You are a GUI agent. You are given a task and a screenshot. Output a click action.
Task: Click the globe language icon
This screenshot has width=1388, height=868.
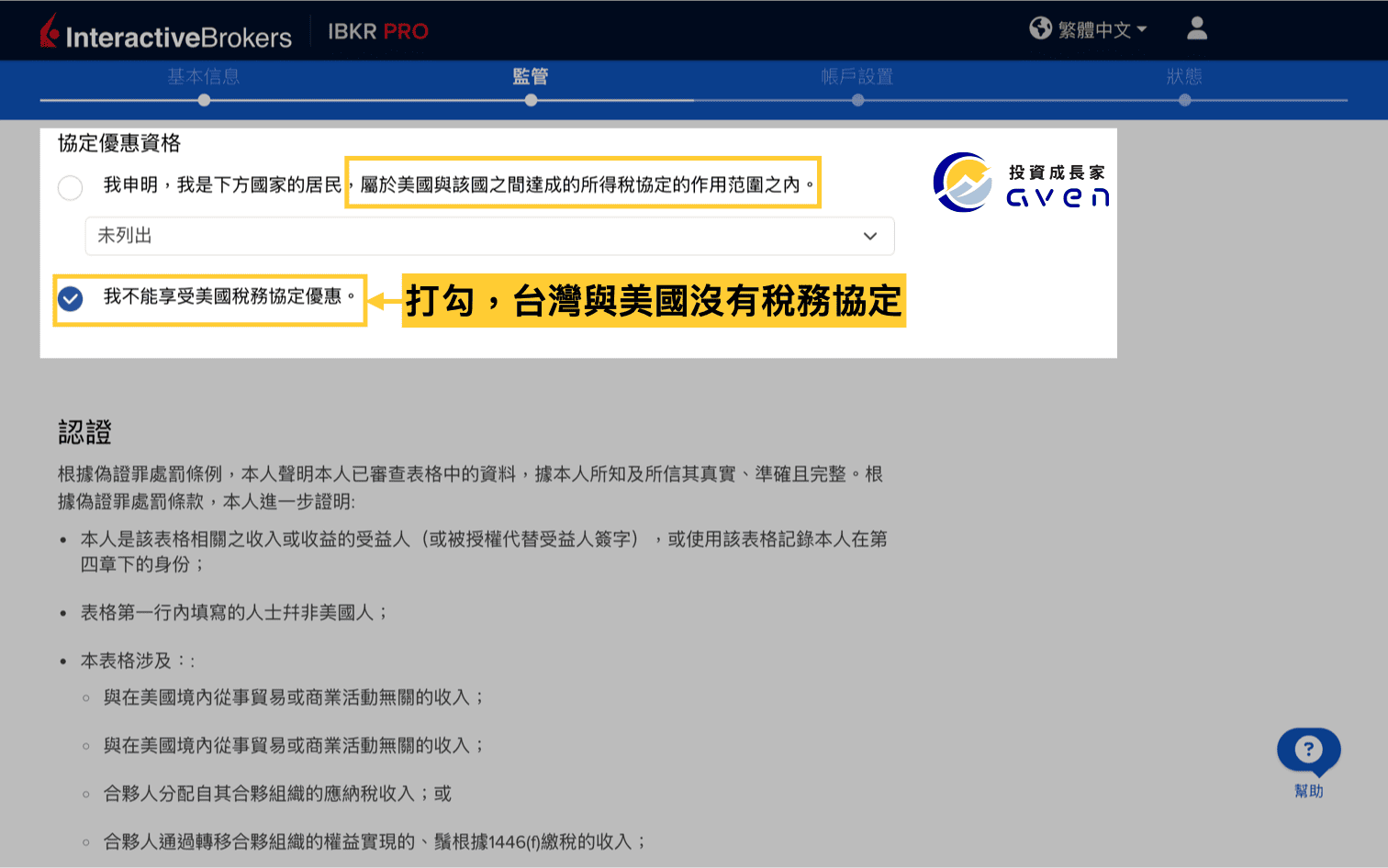(x=1040, y=28)
